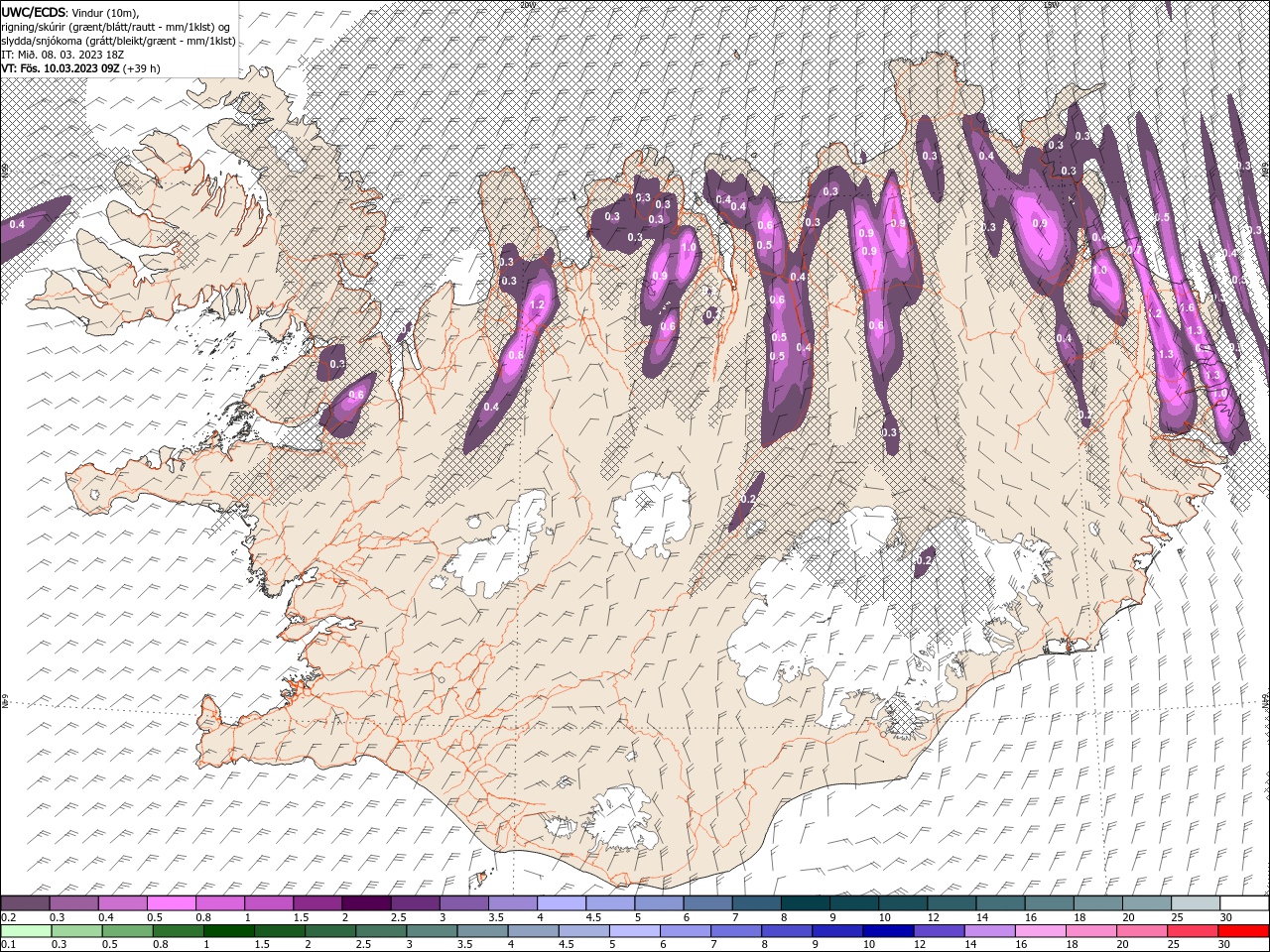Select the upper legend swatch between 25 and 30
1270x952 pixels.
point(1196,903)
